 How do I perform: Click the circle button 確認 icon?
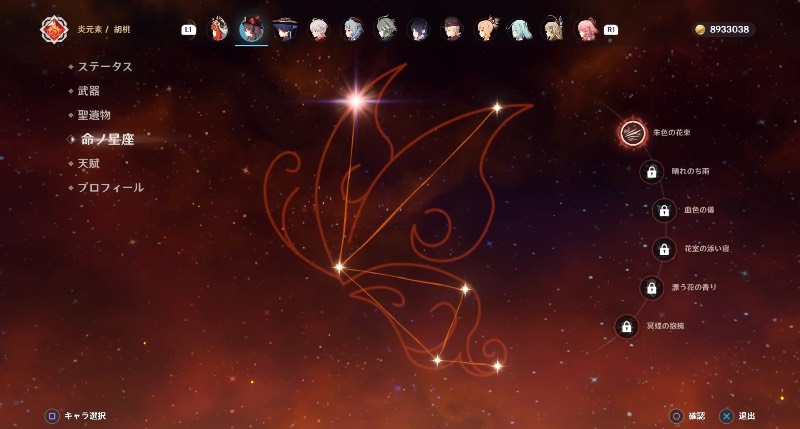[x=676, y=416]
